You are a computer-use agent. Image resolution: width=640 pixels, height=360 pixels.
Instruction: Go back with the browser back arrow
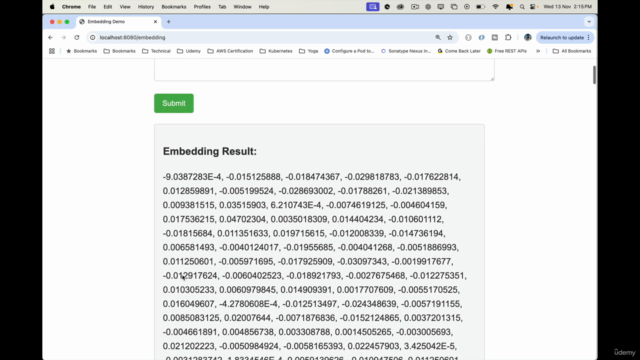click(51, 38)
